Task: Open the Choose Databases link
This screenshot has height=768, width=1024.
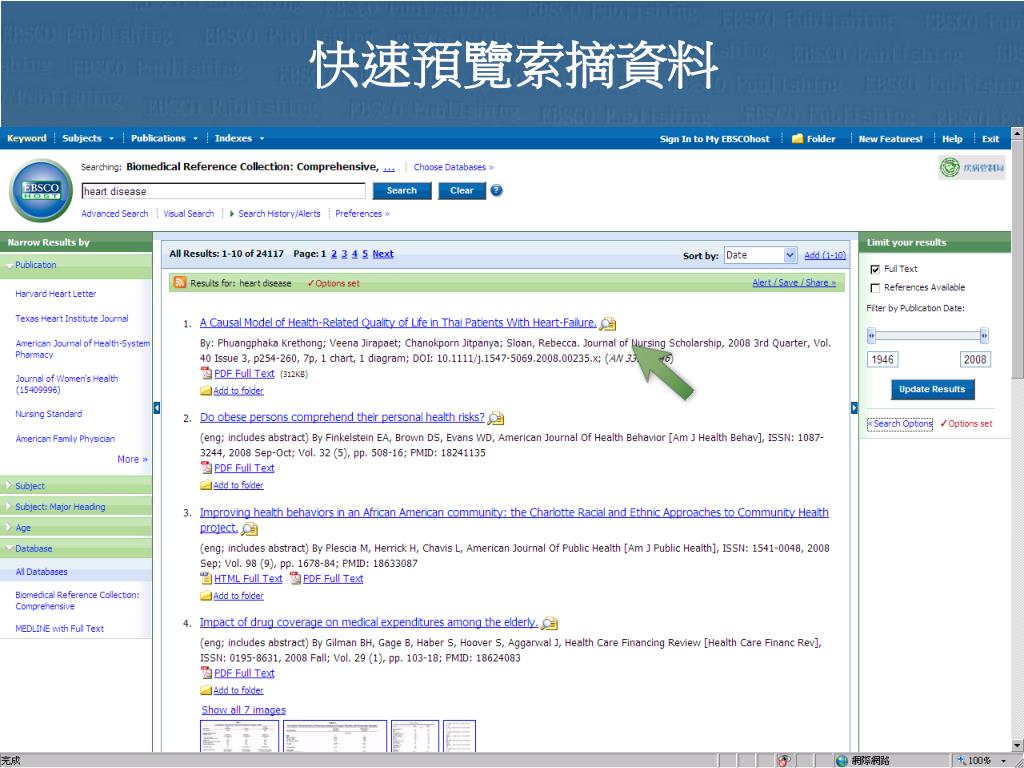Action: tap(453, 167)
